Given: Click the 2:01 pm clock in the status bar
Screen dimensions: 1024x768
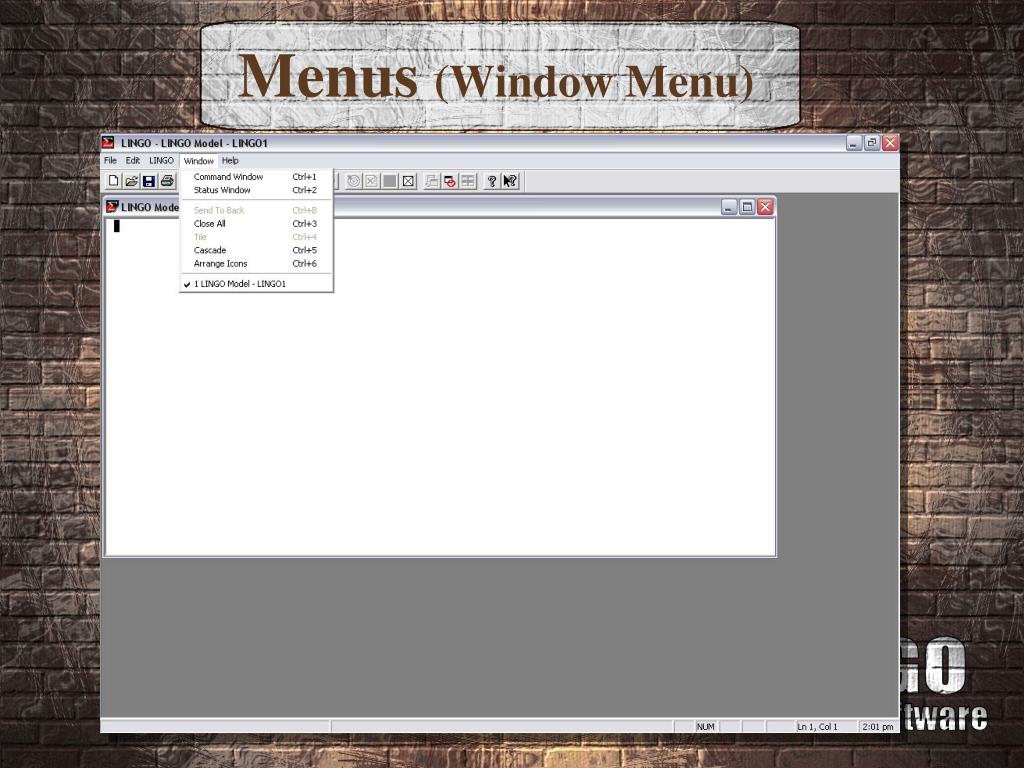Looking at the screenshot, I should [878, 726].
